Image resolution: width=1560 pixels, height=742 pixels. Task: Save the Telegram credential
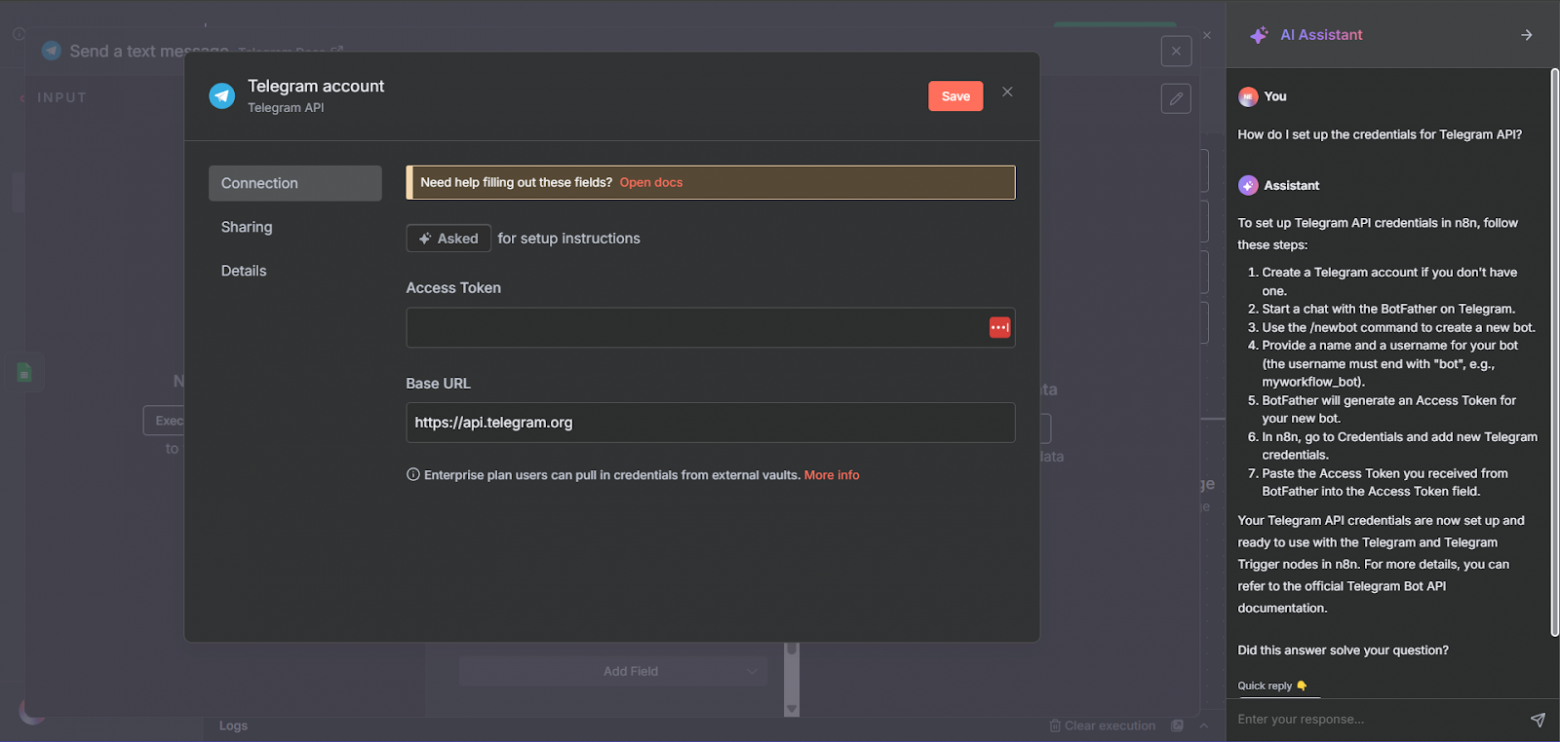pos(955,96)
